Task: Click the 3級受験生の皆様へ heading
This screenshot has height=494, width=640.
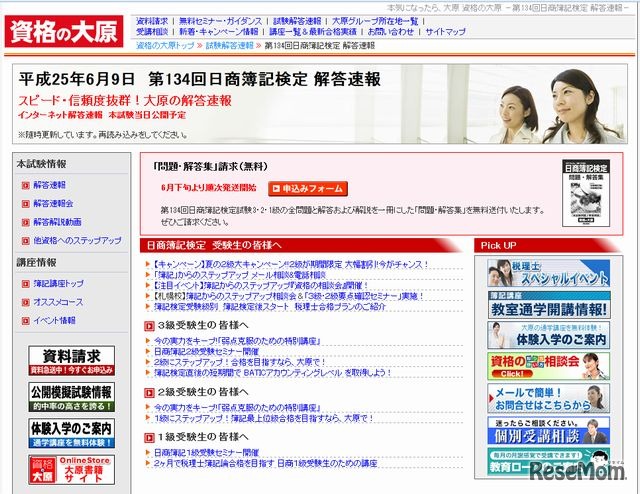Action: click(203, 325)
